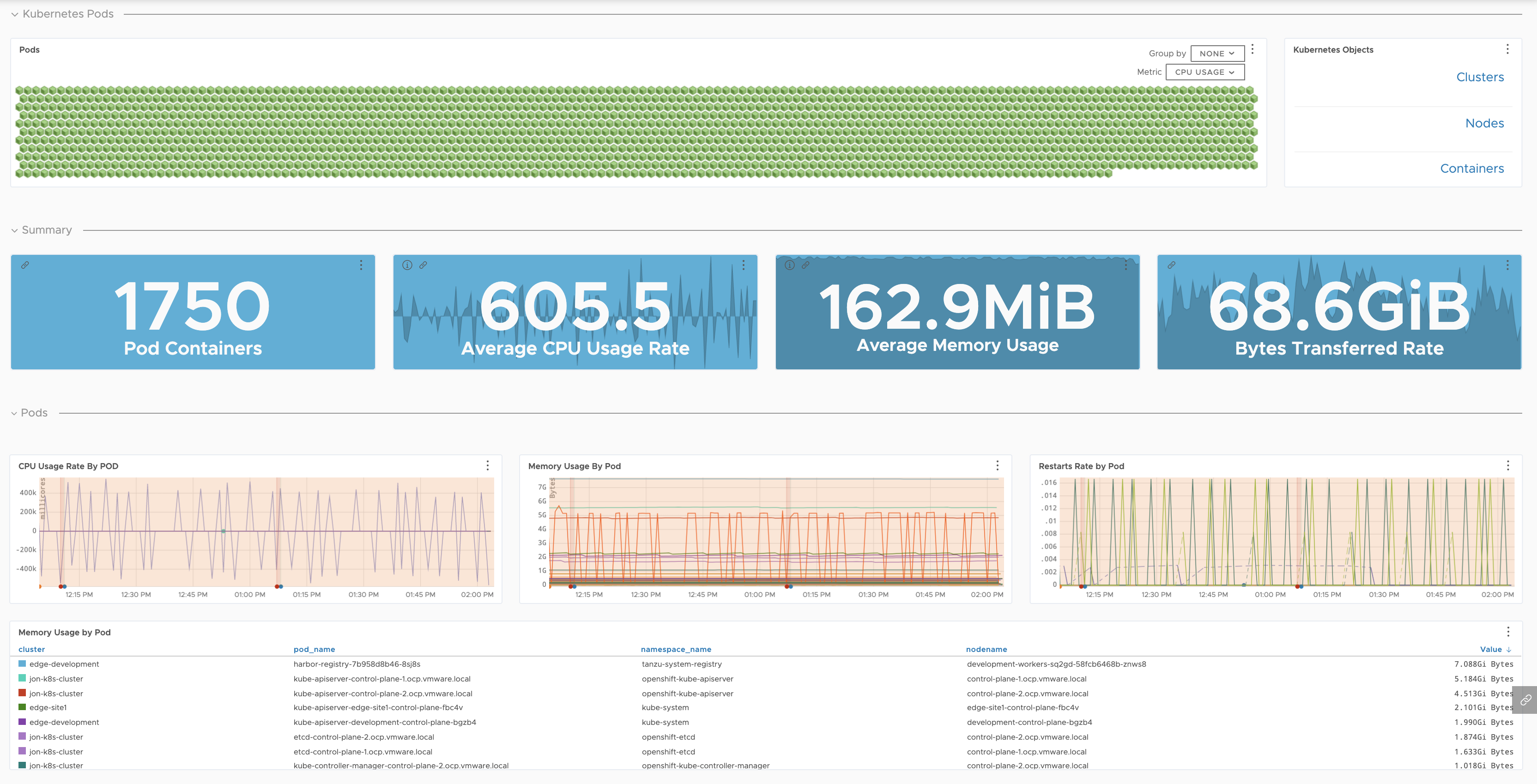The image size is (1537, 784).
Task: Sort table by nodename column
Action: pyautogui.click(x=986, y=650)
